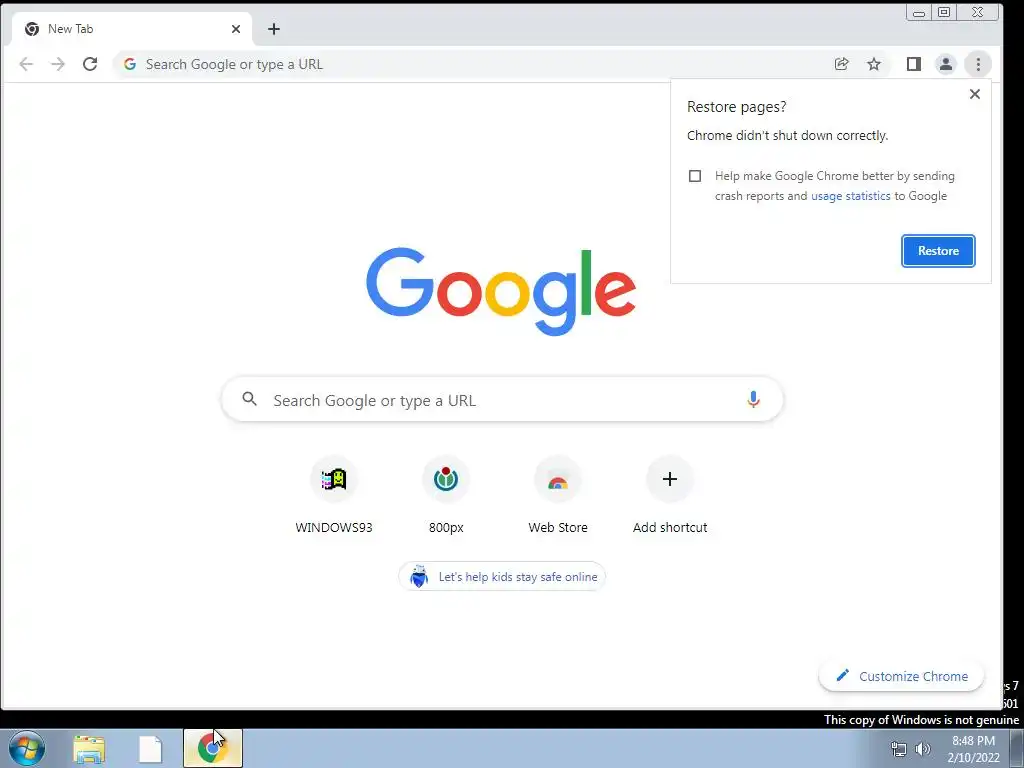
Task: Open the blank document taskbar icon
Action: 150,749
